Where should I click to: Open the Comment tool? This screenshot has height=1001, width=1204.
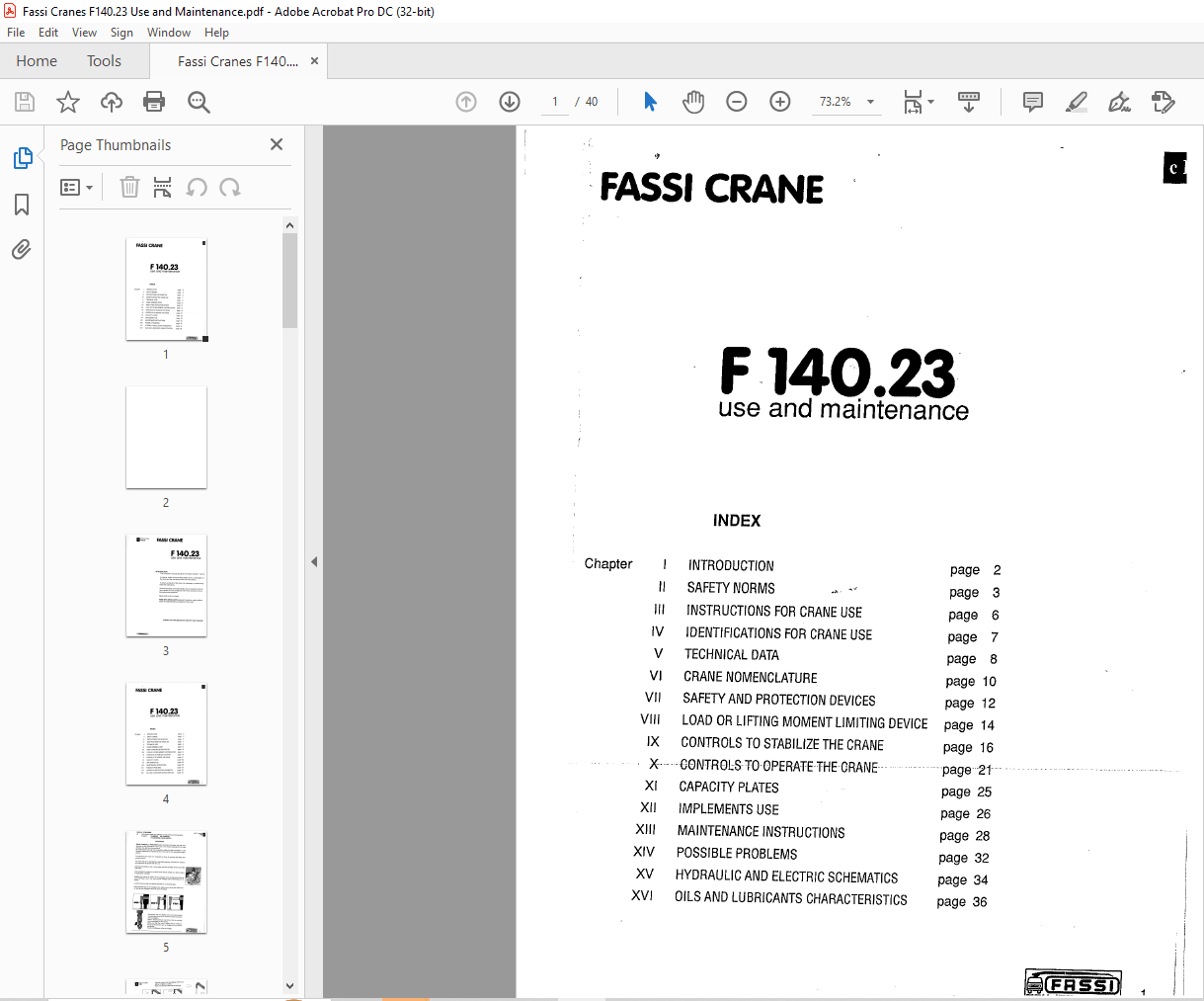1032,102
